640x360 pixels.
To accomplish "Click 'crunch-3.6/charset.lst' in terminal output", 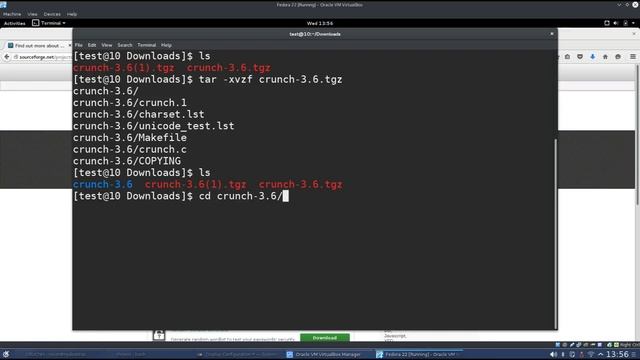I will tap(139, 114).
